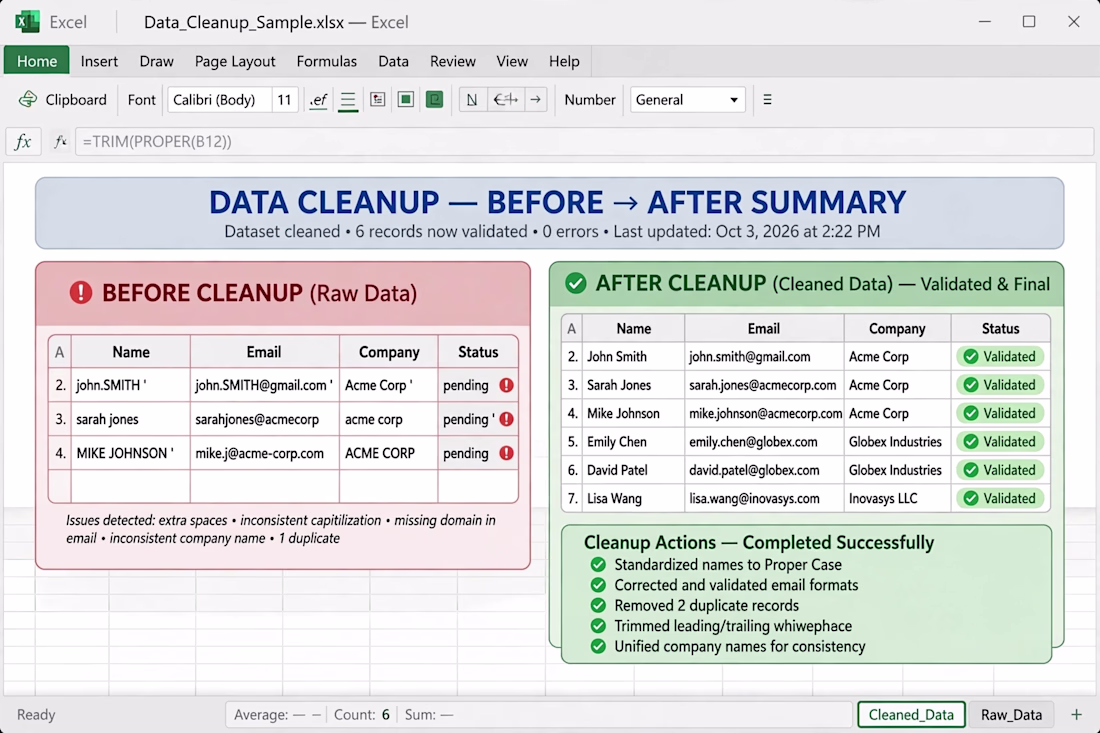The height and width of the screenshot is (733, 1100).
Task: Select the Cleaned_Data sheet tab
Action: point(911,715)
